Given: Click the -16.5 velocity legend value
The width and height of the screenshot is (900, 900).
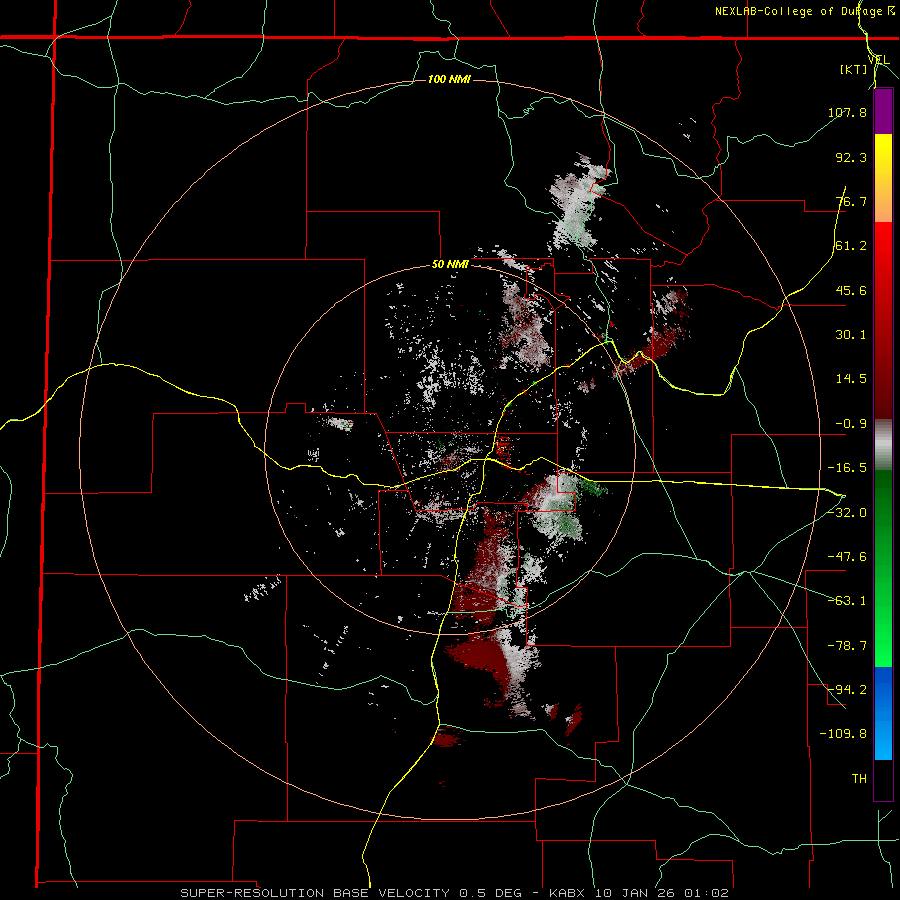Looking at the screenshot, I should (847, 468).
